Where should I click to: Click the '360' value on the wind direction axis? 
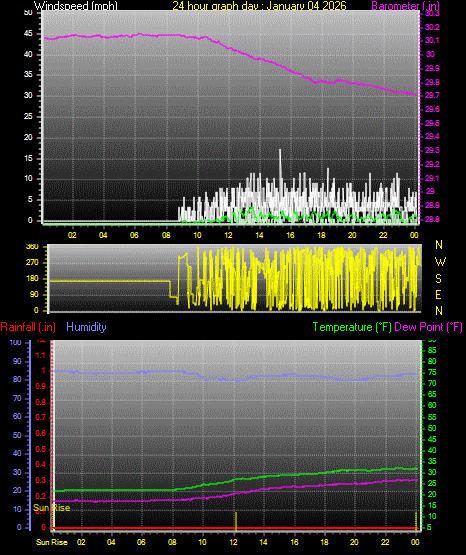click(x=32, y=247)
